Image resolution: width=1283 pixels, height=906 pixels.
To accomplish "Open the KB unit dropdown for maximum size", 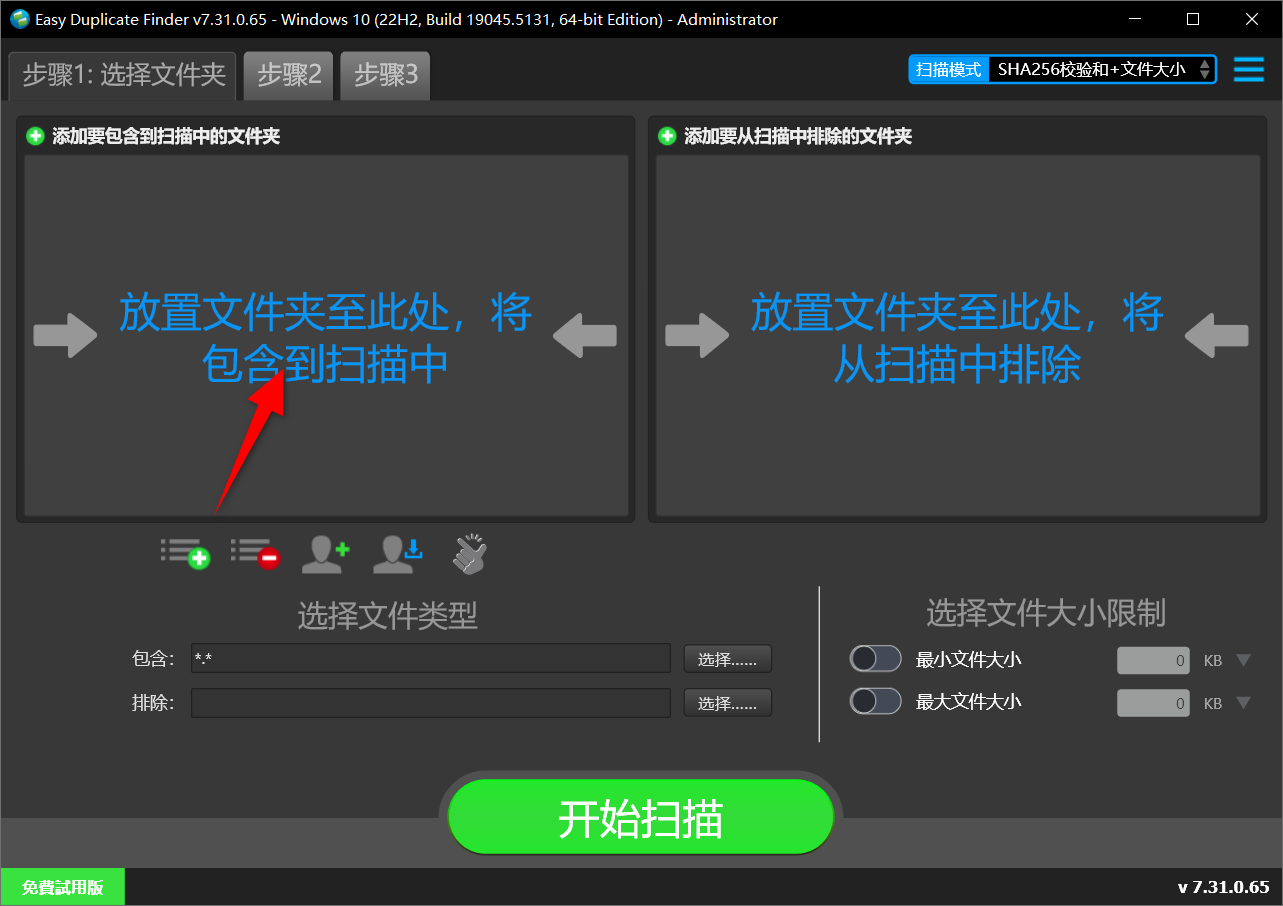I will (x=1244, y=703).
